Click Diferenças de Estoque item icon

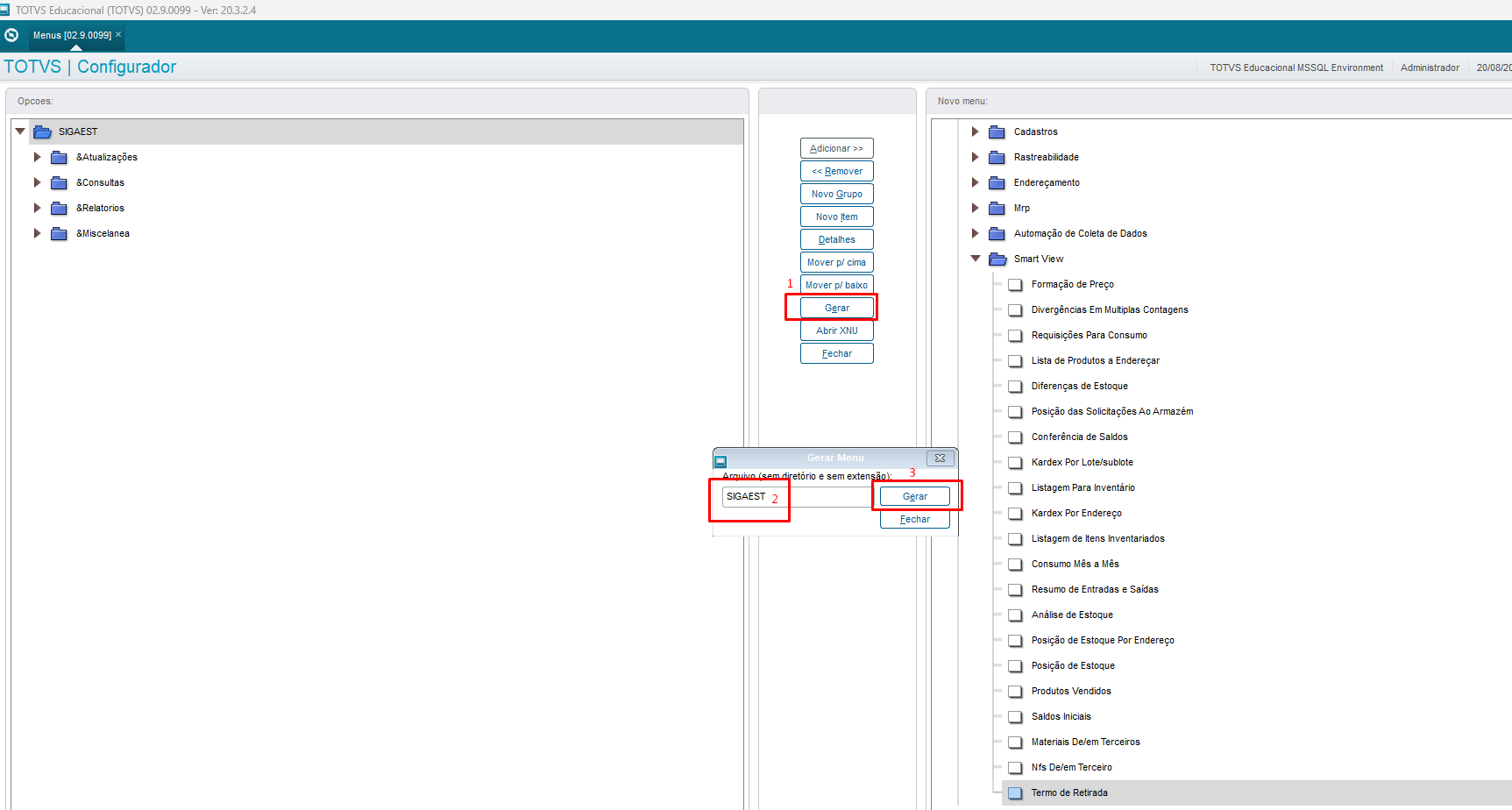coord(1015,386)
